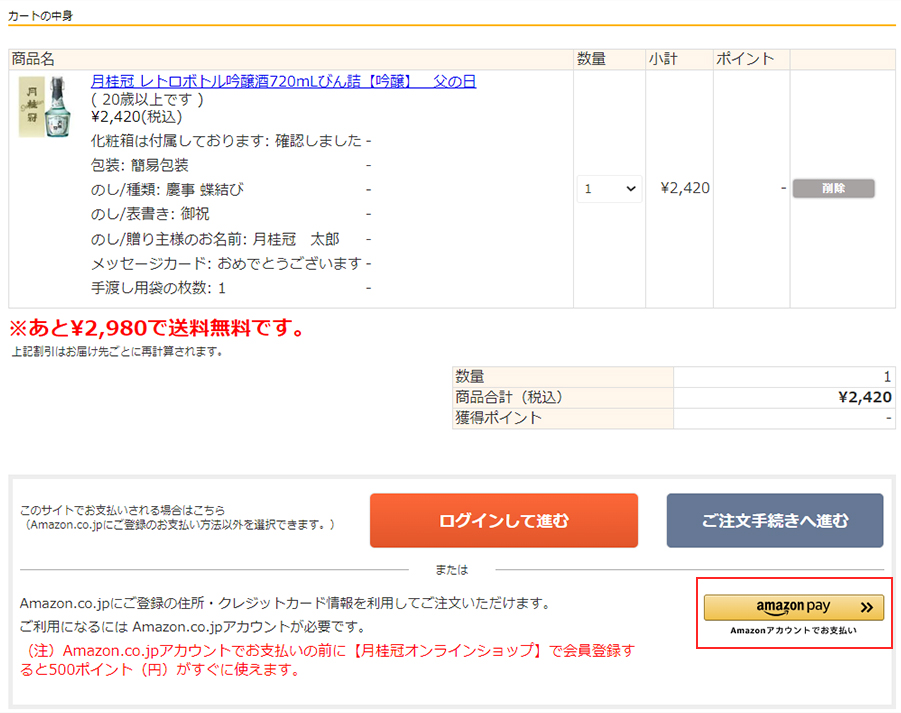The height and width of the screenshot is (713, 901).
Task: Click the カートの中身 section heading
Action: [40, 16]
